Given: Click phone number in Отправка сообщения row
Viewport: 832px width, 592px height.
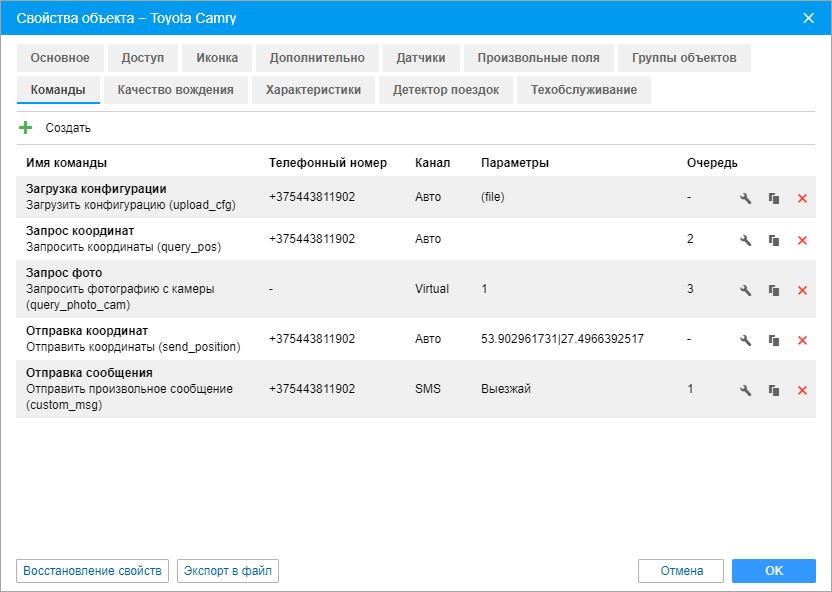Looking at the screenshot, I should (x=312, y=389).
